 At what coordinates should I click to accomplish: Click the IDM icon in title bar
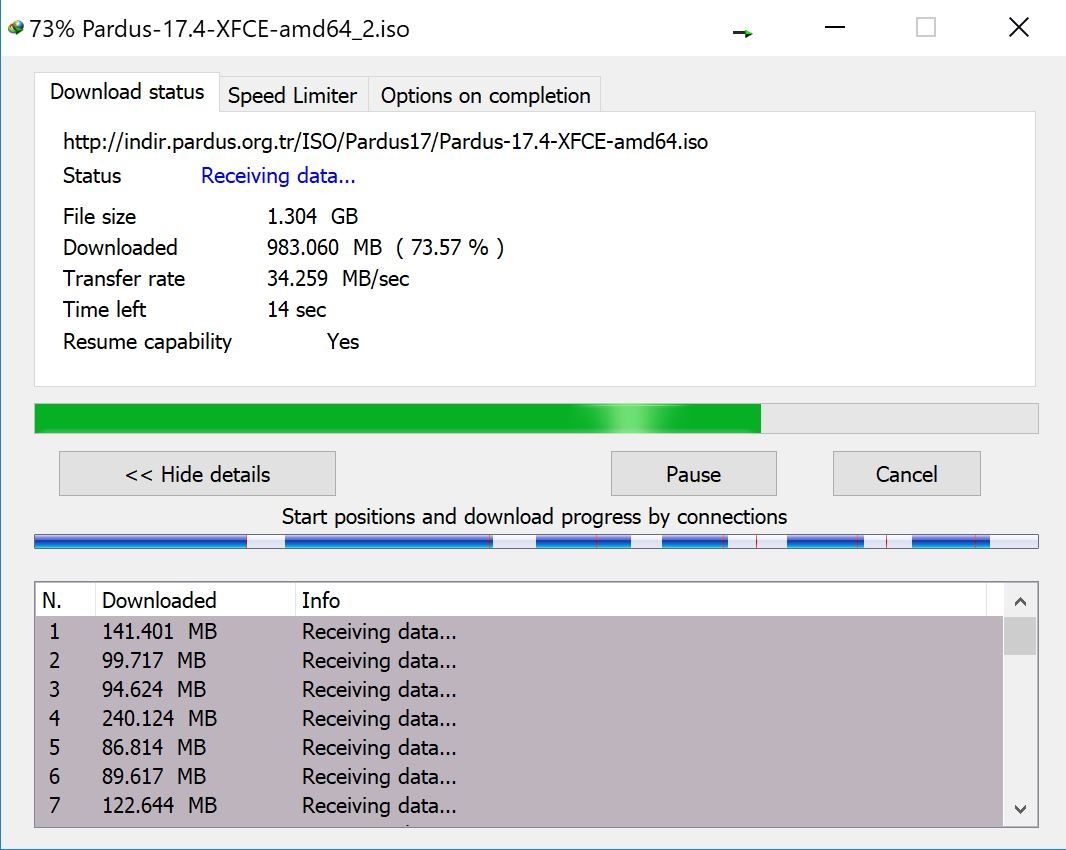(x=15, y=28)
